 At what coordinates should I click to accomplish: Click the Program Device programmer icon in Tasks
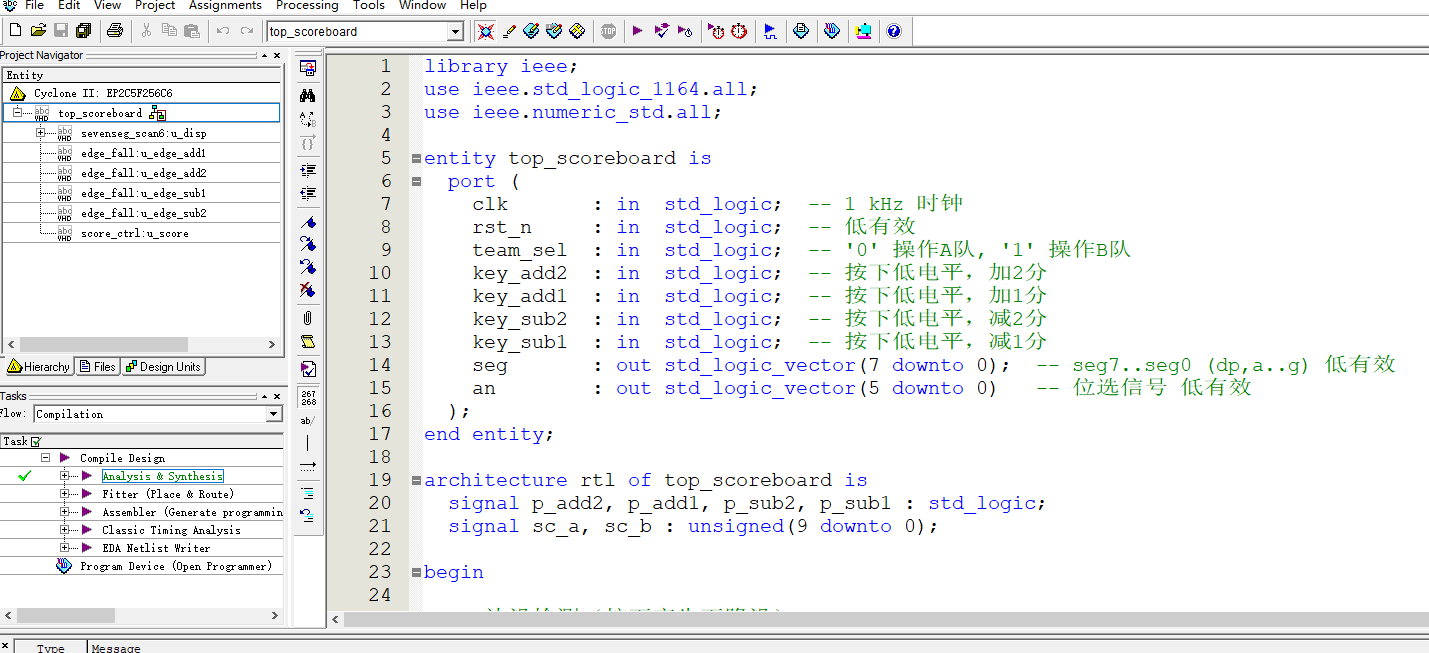65,566
